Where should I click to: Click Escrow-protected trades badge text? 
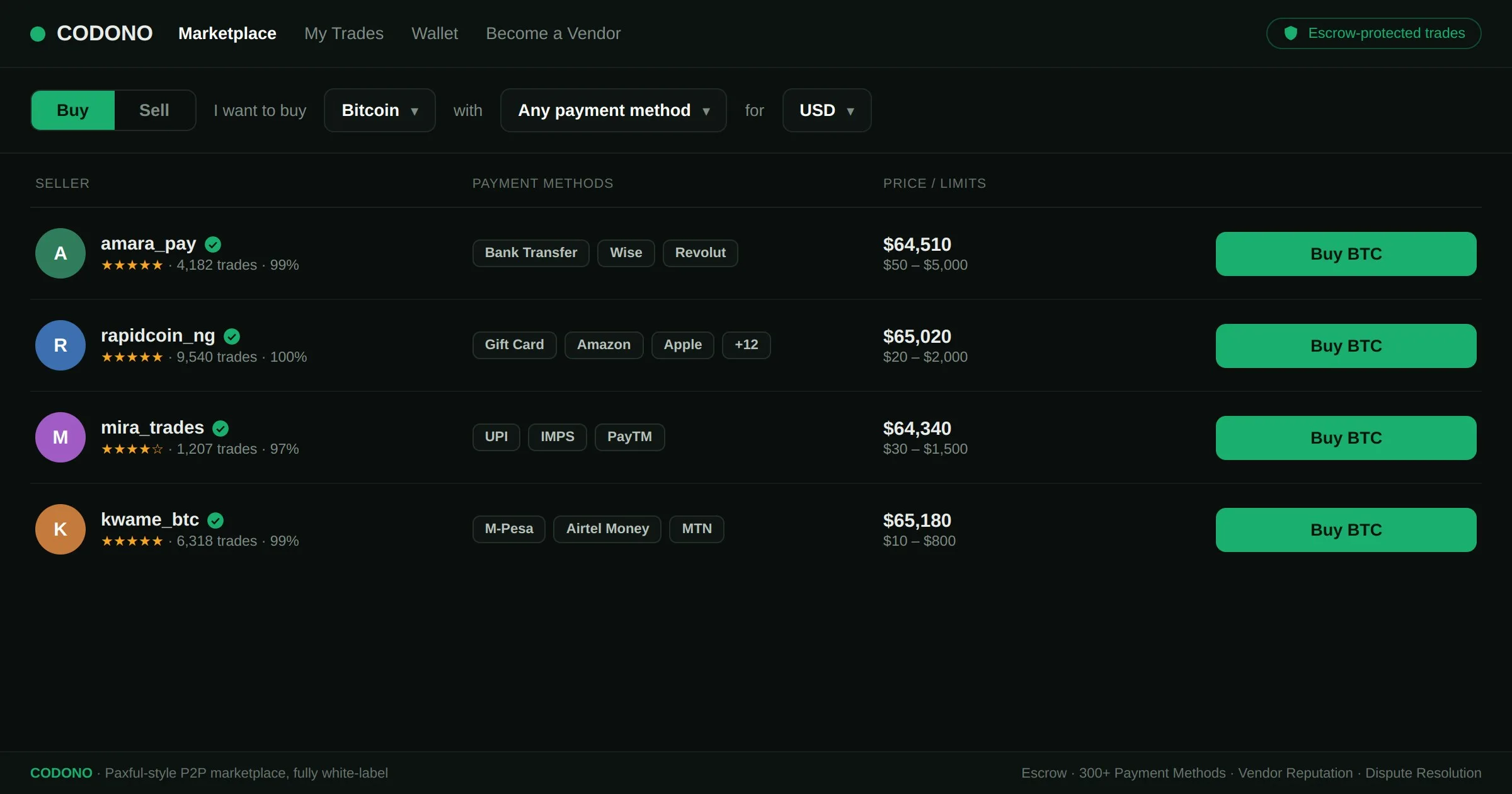1387,33
